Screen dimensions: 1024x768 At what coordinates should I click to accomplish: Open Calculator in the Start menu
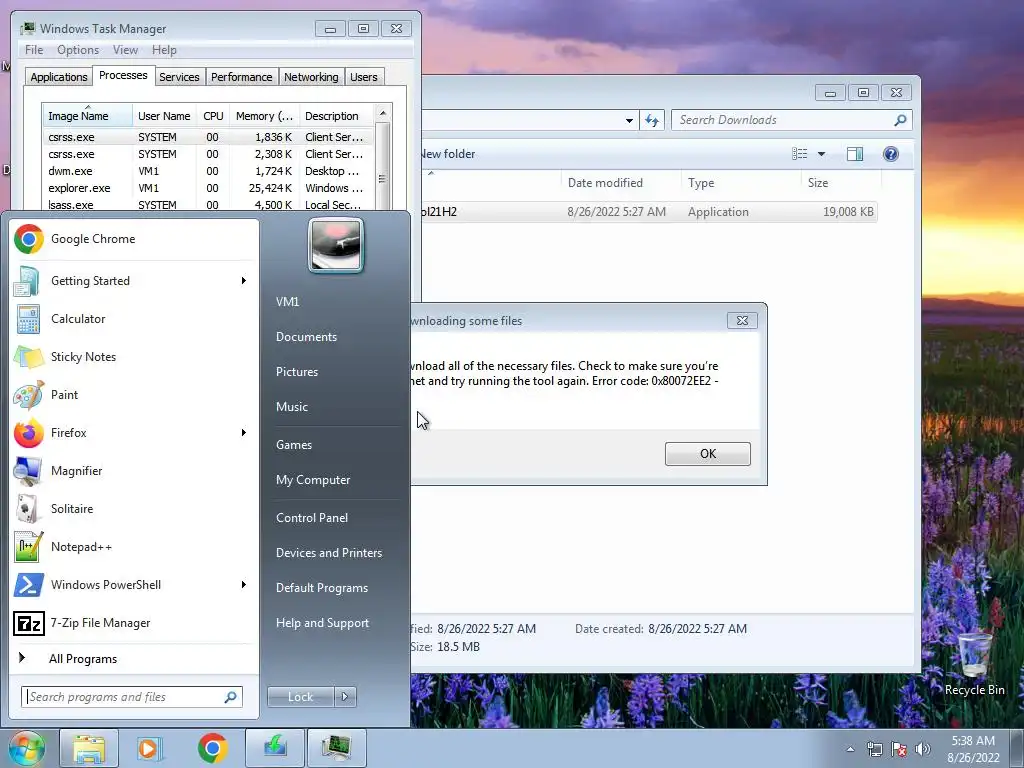(x=134, y=319)
